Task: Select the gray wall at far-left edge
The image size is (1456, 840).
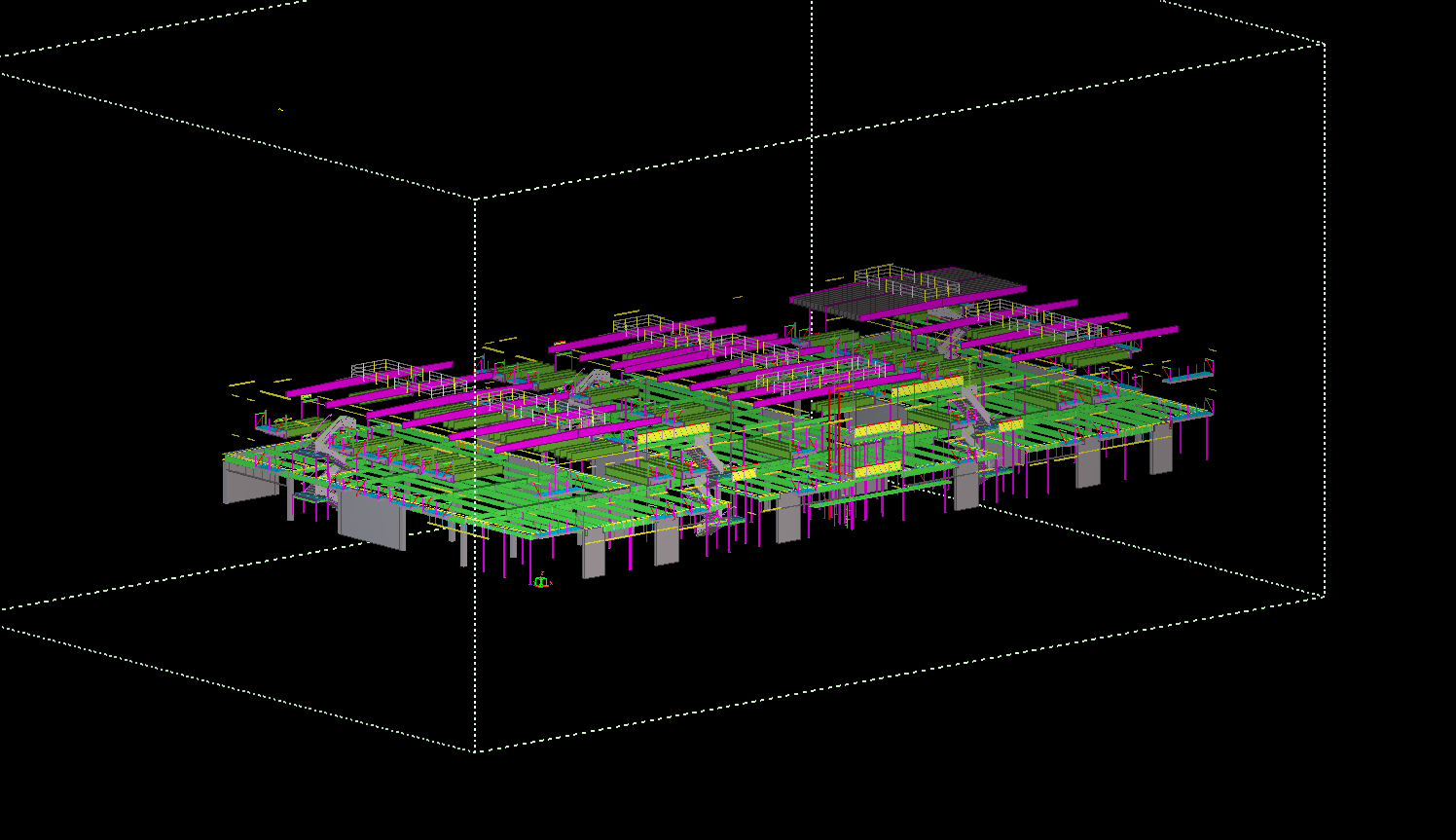Action: (x=248, y=484)
